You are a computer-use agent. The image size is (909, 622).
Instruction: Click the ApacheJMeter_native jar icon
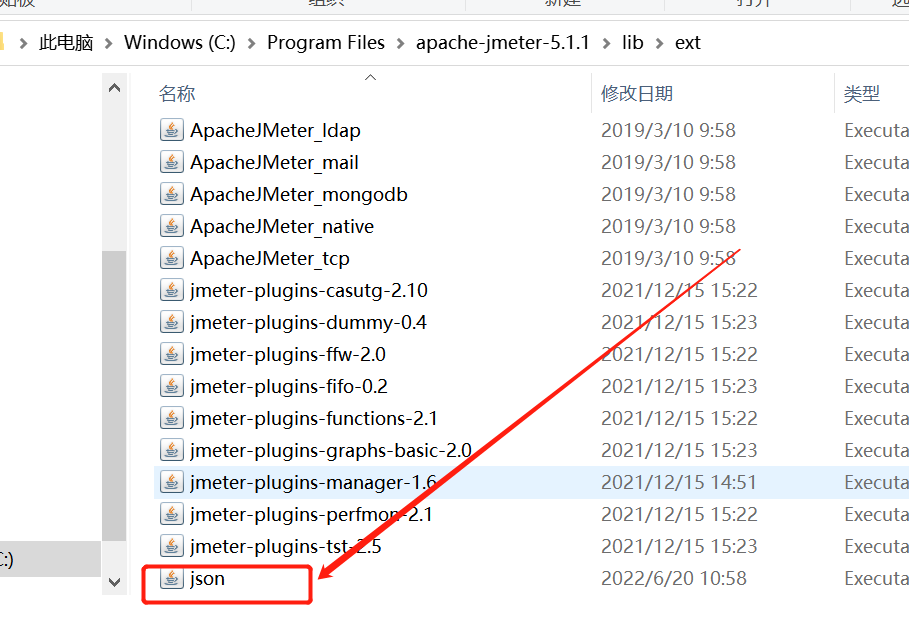click(172, 226)
